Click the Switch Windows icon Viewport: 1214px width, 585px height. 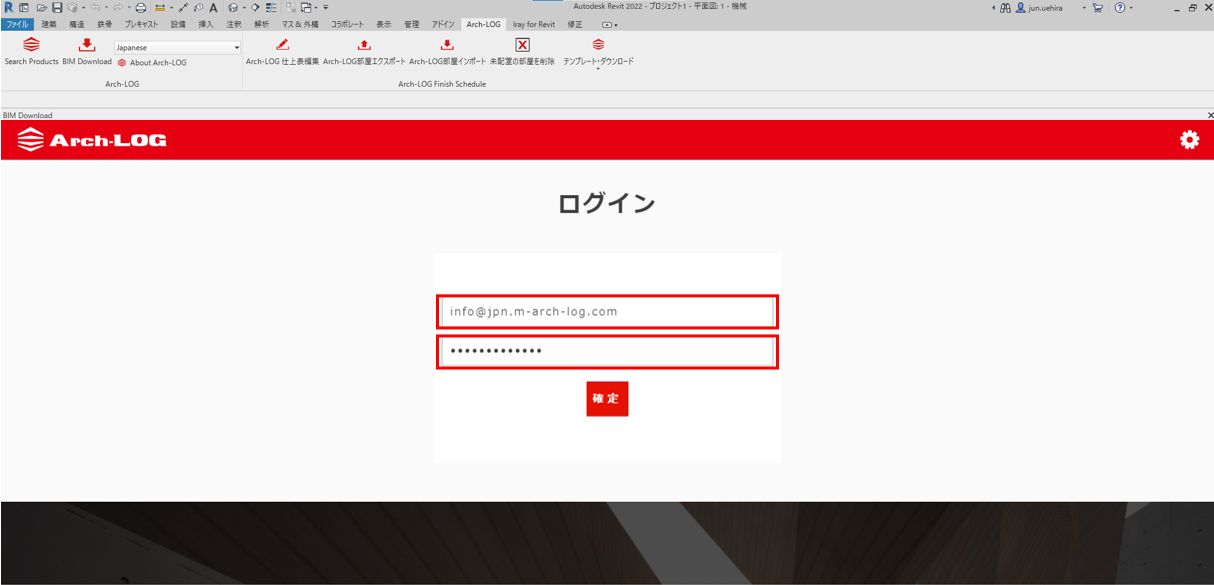coord(306,7)
